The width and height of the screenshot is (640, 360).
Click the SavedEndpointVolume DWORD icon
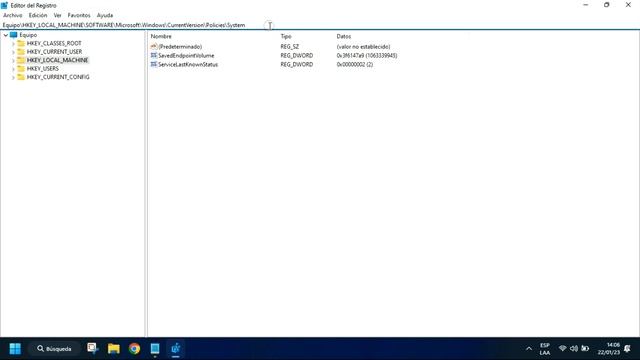click(154, 56)
